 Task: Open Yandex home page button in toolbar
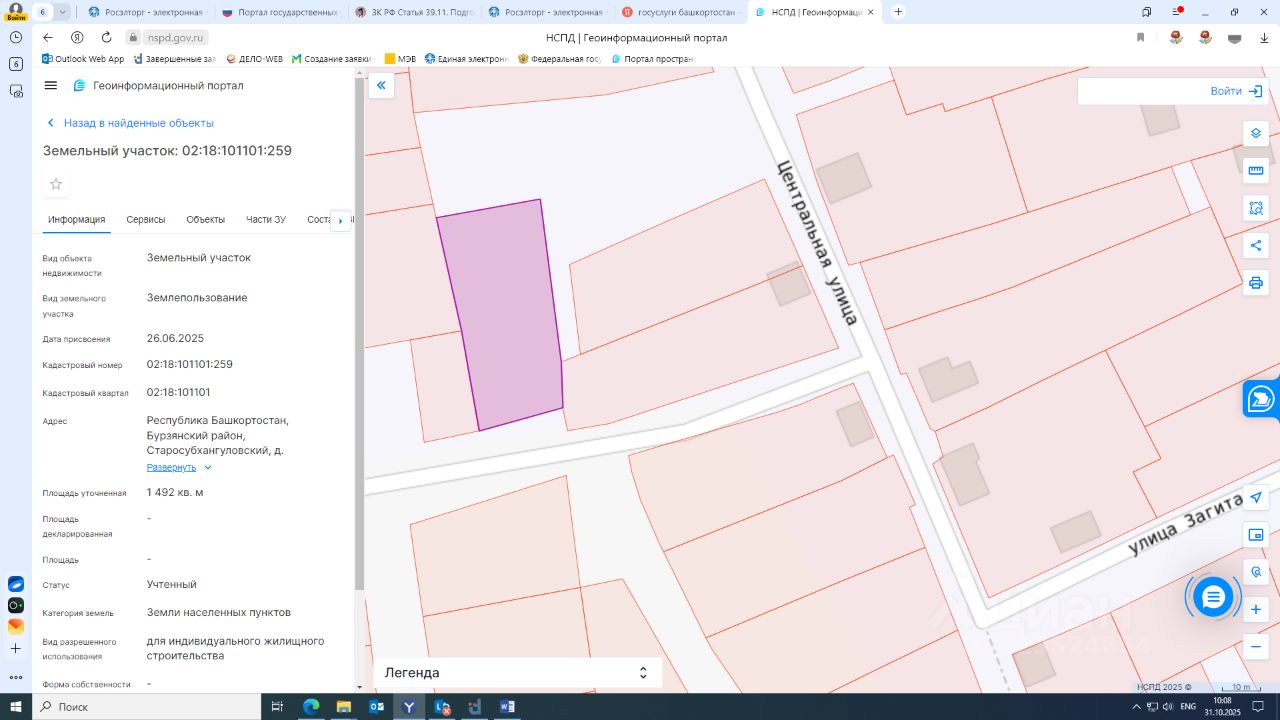click(x=77, y=37)
